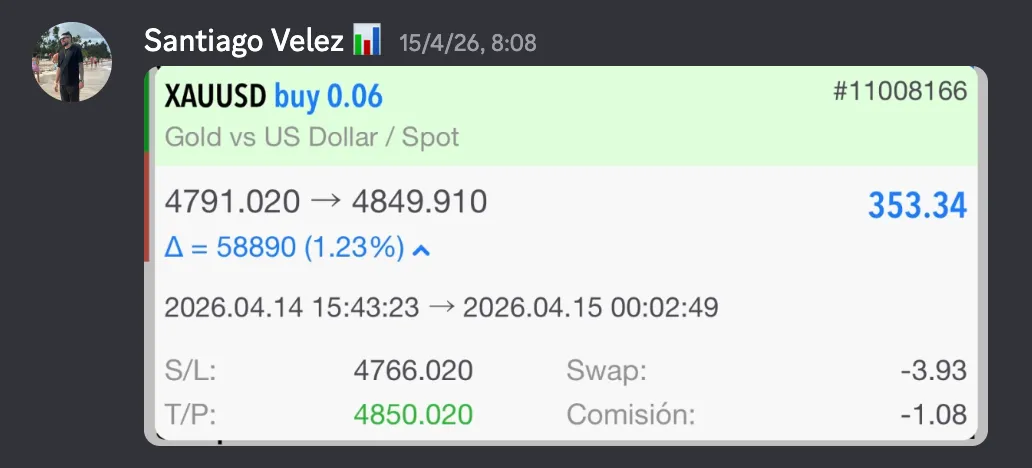Click the Gold vs US Dollar / Spot description
The height and width of the screenshot is (468, 1032).
(312, 138)
